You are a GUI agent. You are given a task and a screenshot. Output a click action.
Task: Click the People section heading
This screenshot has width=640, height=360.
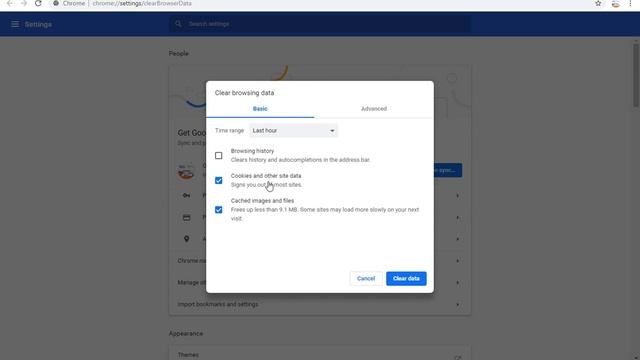coord(179,53)
